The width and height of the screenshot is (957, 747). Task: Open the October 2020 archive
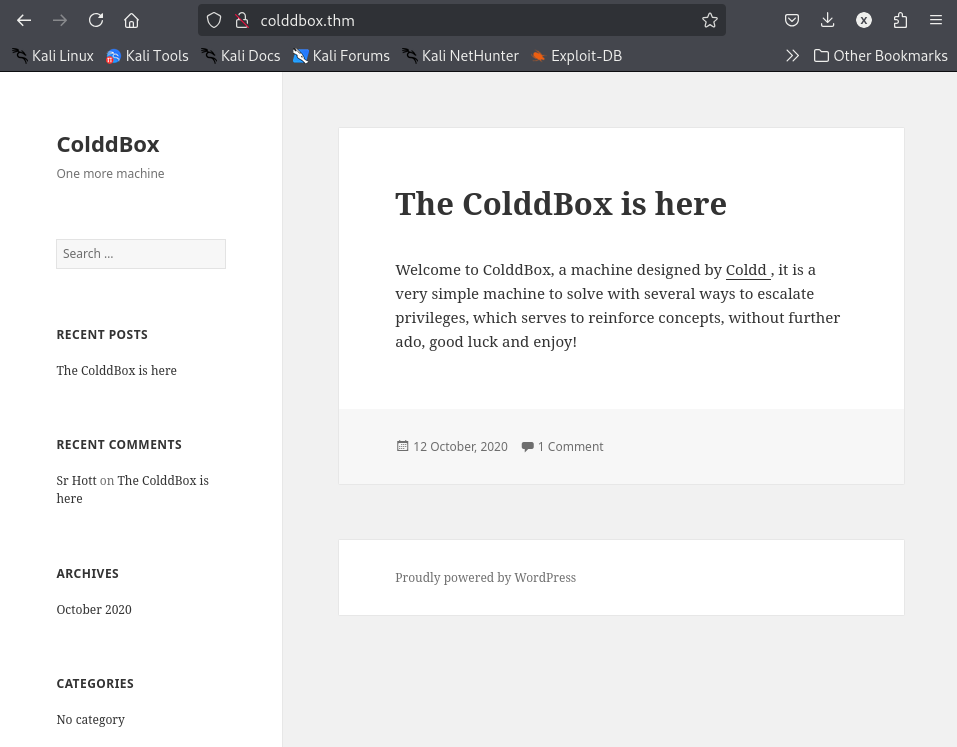click(x=94, y=610)
